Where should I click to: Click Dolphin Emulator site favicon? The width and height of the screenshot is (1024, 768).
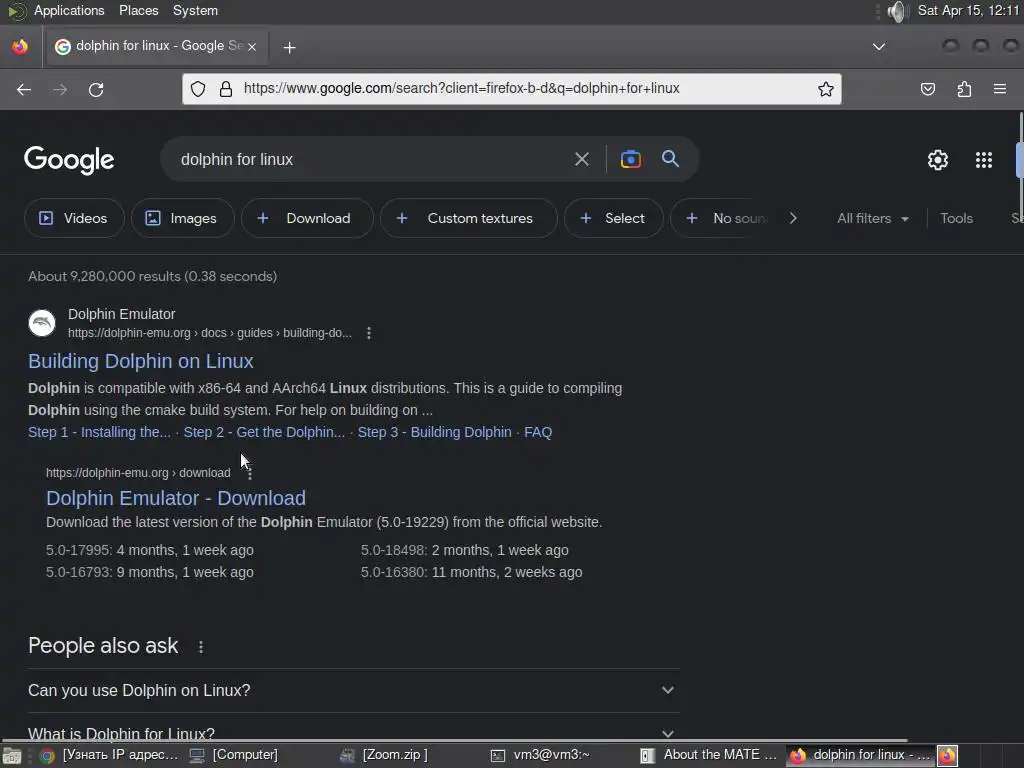click(x=42, y=323)
